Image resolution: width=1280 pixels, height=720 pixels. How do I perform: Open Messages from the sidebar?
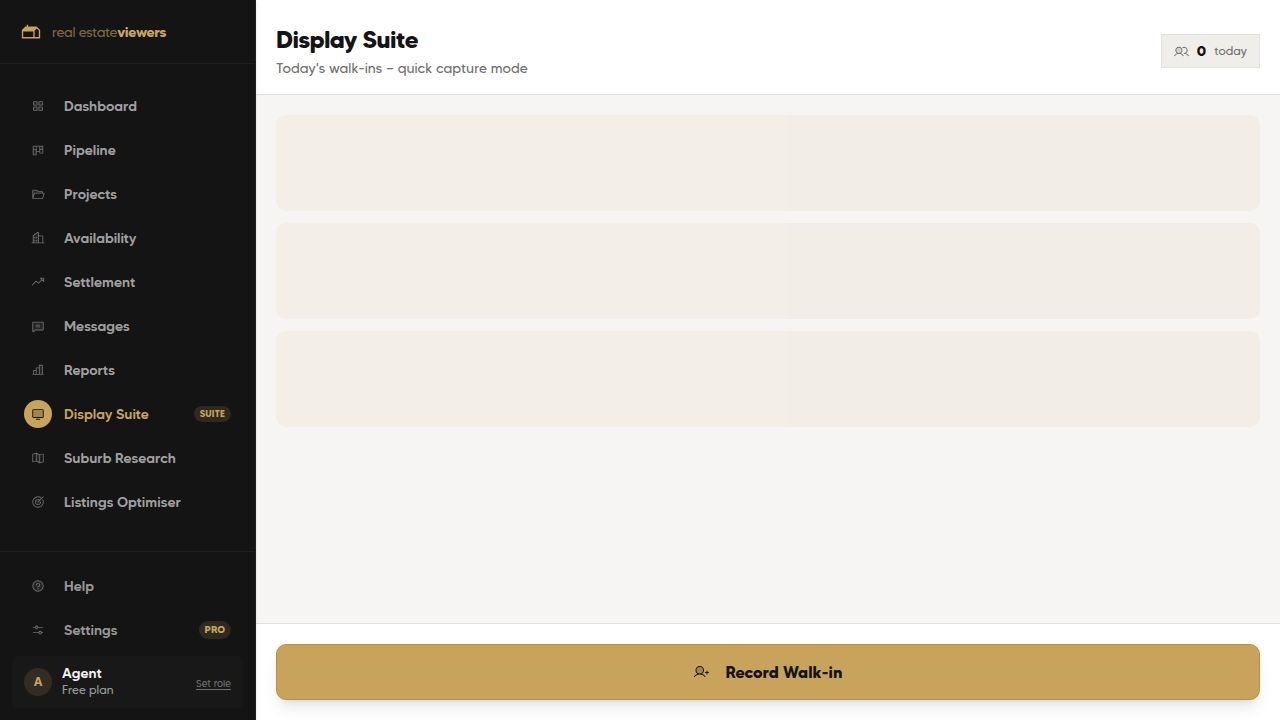point(97,326)
